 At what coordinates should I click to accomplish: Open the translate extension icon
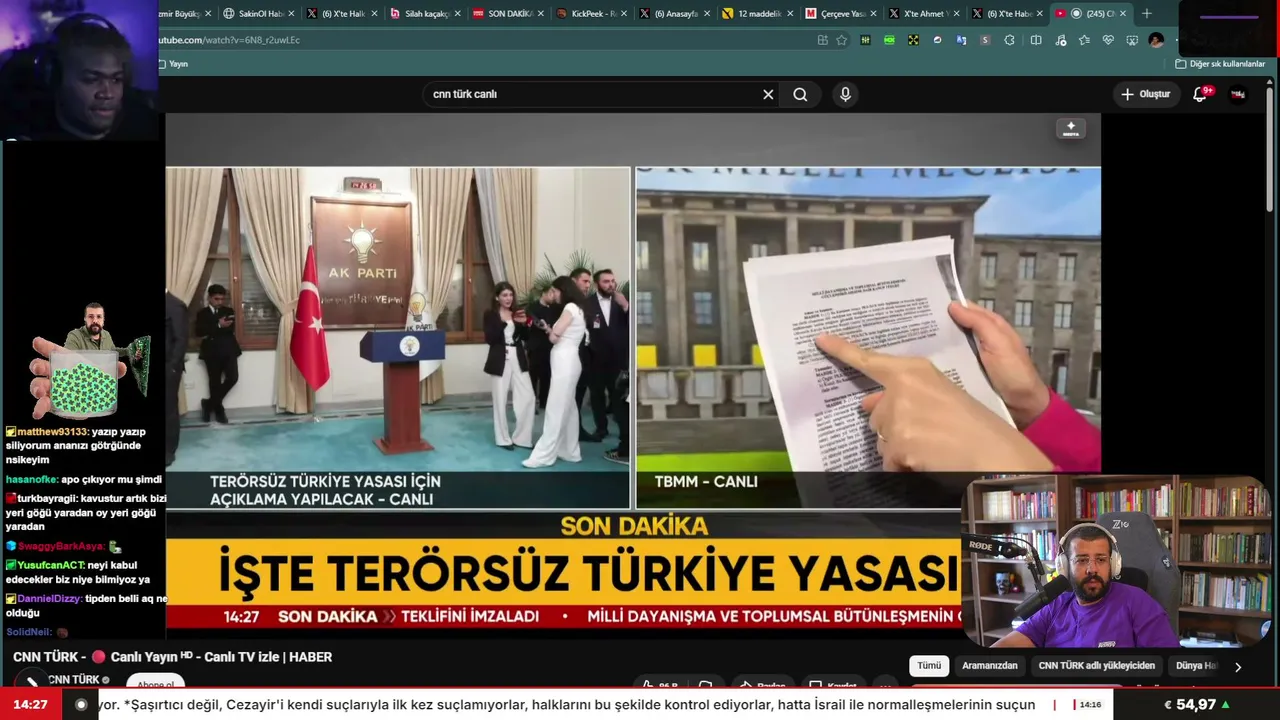tap(961, 40)
